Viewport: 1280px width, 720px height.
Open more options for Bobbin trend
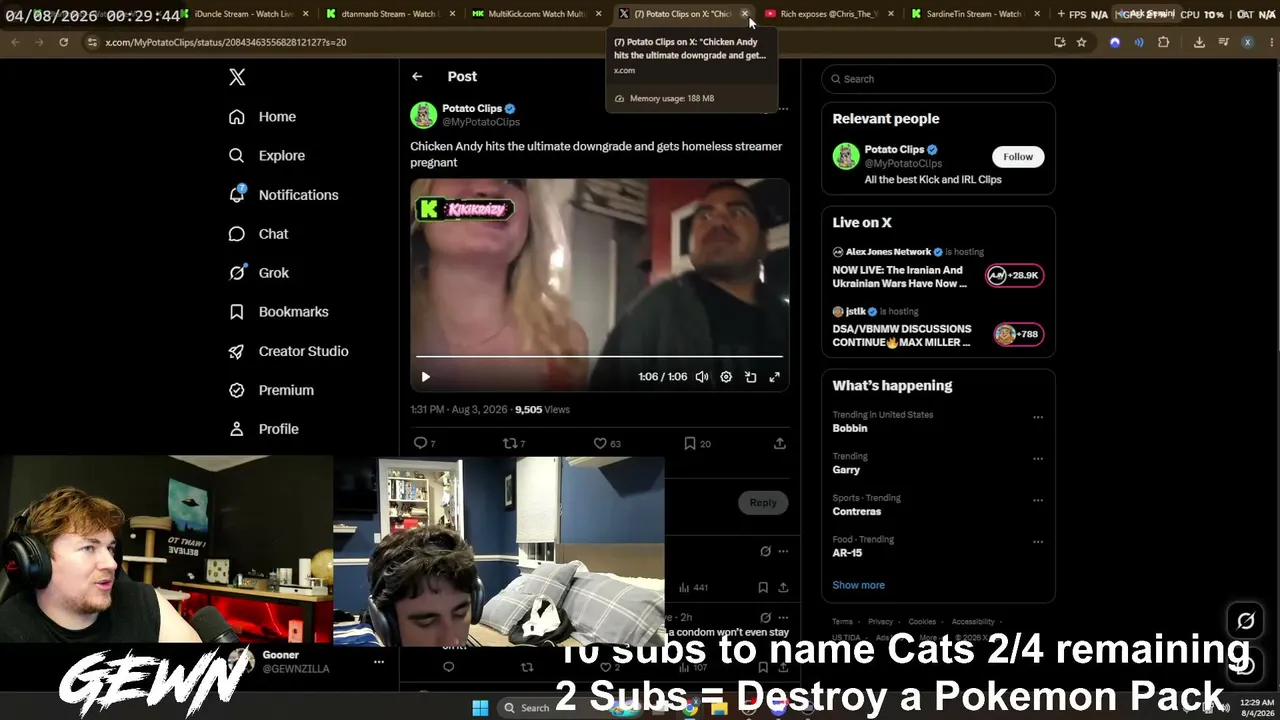click(x=1038, y=418)
